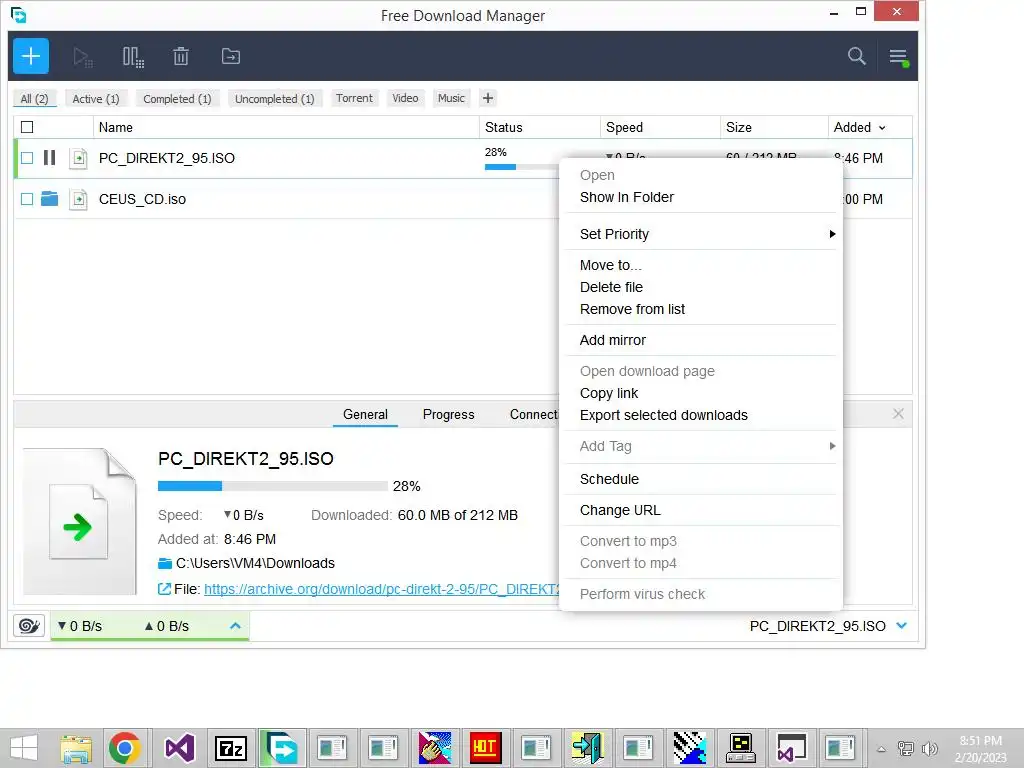Click file type icon of PC_DIREKT2_95.ISO row
Viewport: 1024px width, 768px height.
coord(78,158)
